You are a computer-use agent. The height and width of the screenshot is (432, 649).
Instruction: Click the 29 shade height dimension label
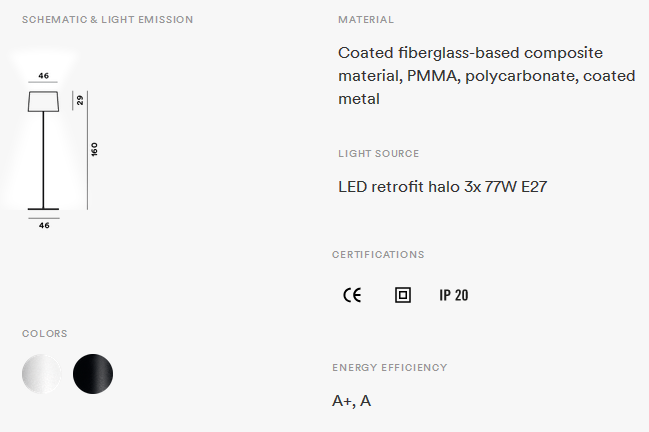coord(80,100)
